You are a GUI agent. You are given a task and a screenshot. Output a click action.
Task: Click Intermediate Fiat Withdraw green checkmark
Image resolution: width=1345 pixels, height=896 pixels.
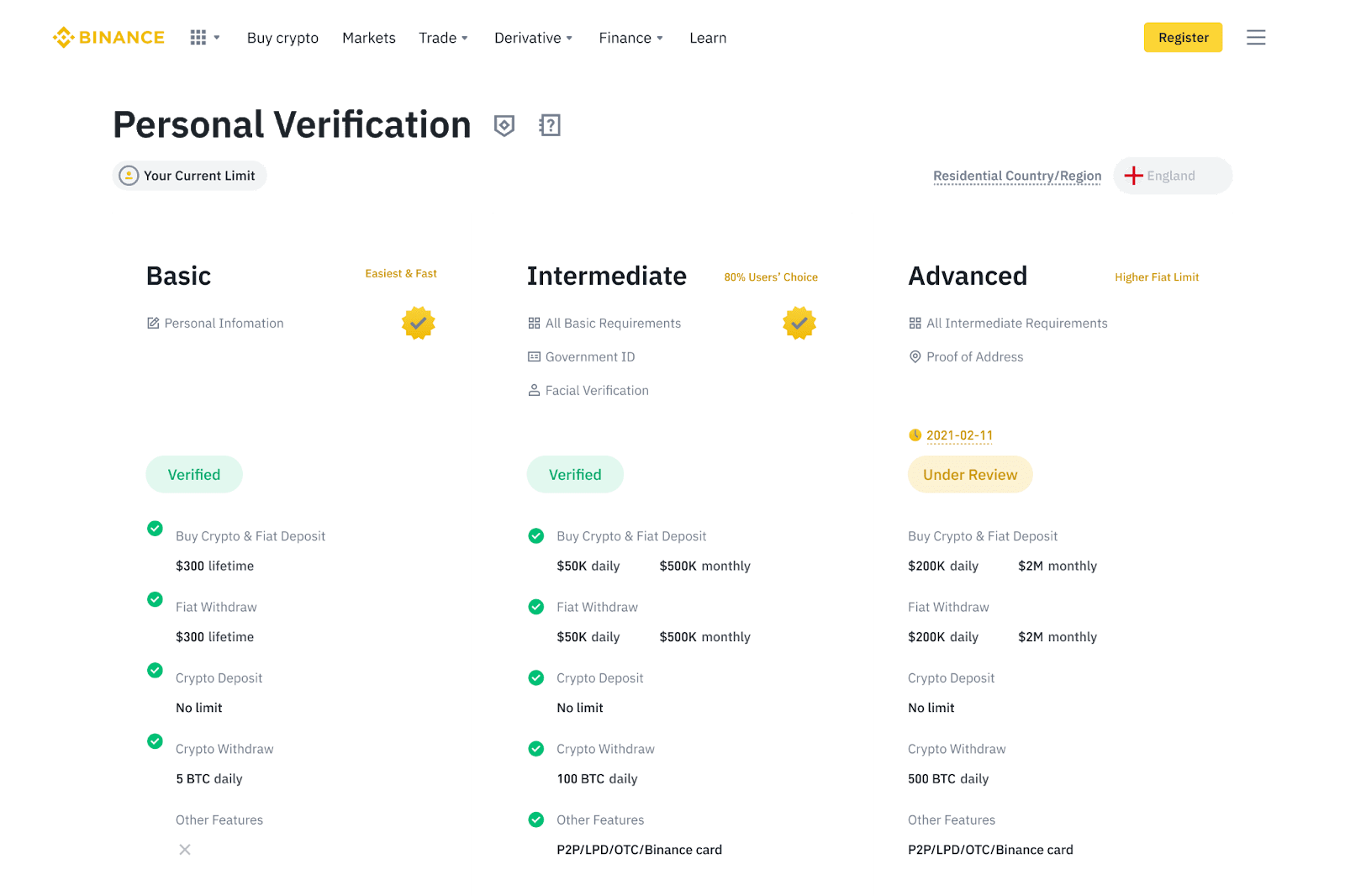(536, 607)
